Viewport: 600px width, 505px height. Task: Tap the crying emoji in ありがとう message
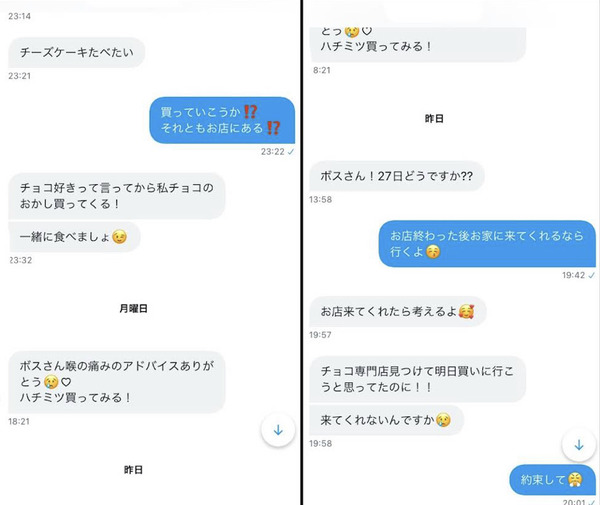click(51, 382)
